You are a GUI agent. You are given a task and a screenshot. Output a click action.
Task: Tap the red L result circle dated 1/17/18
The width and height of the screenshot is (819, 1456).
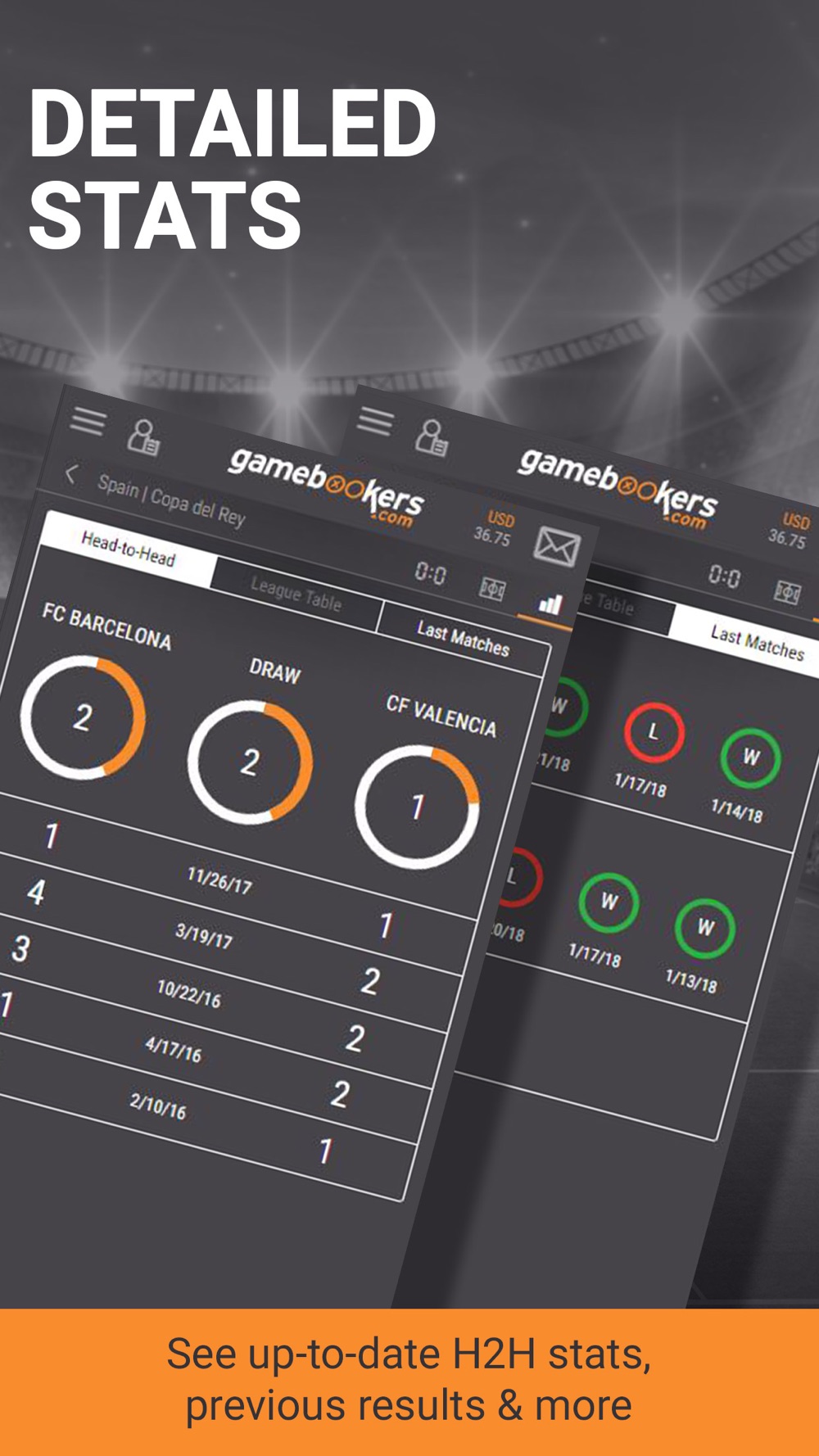point(654,732)
